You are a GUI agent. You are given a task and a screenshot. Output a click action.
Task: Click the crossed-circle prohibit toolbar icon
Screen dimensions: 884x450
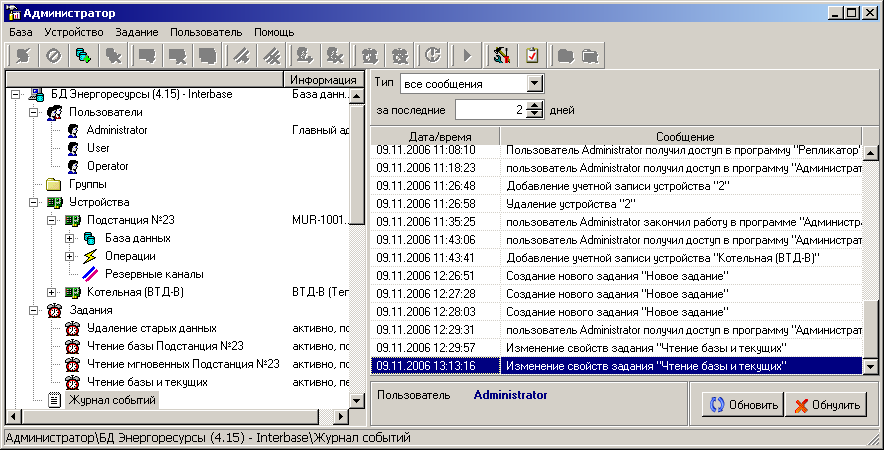click(54, 55)
